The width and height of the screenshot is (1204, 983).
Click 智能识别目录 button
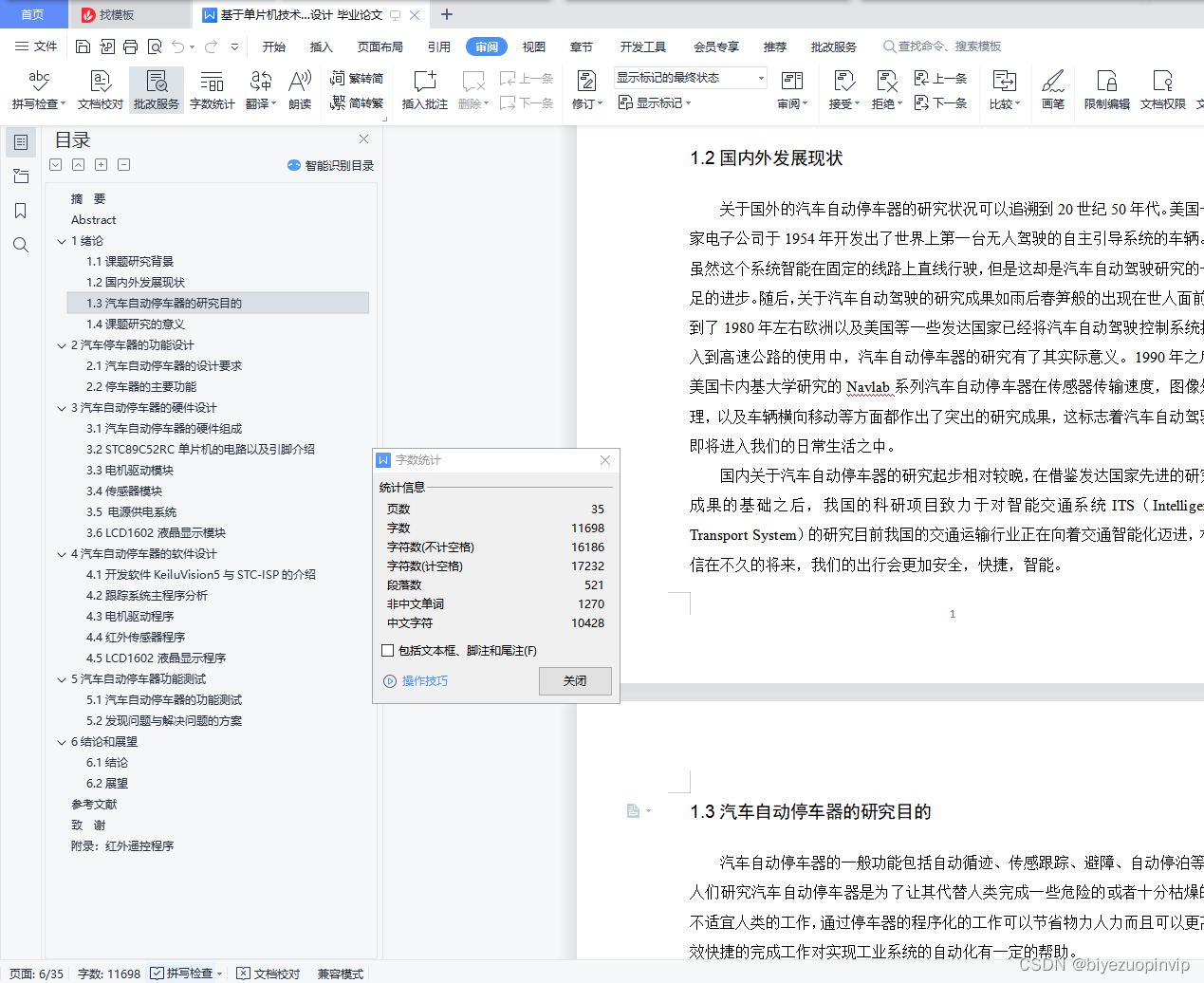(x=330, y=165)
